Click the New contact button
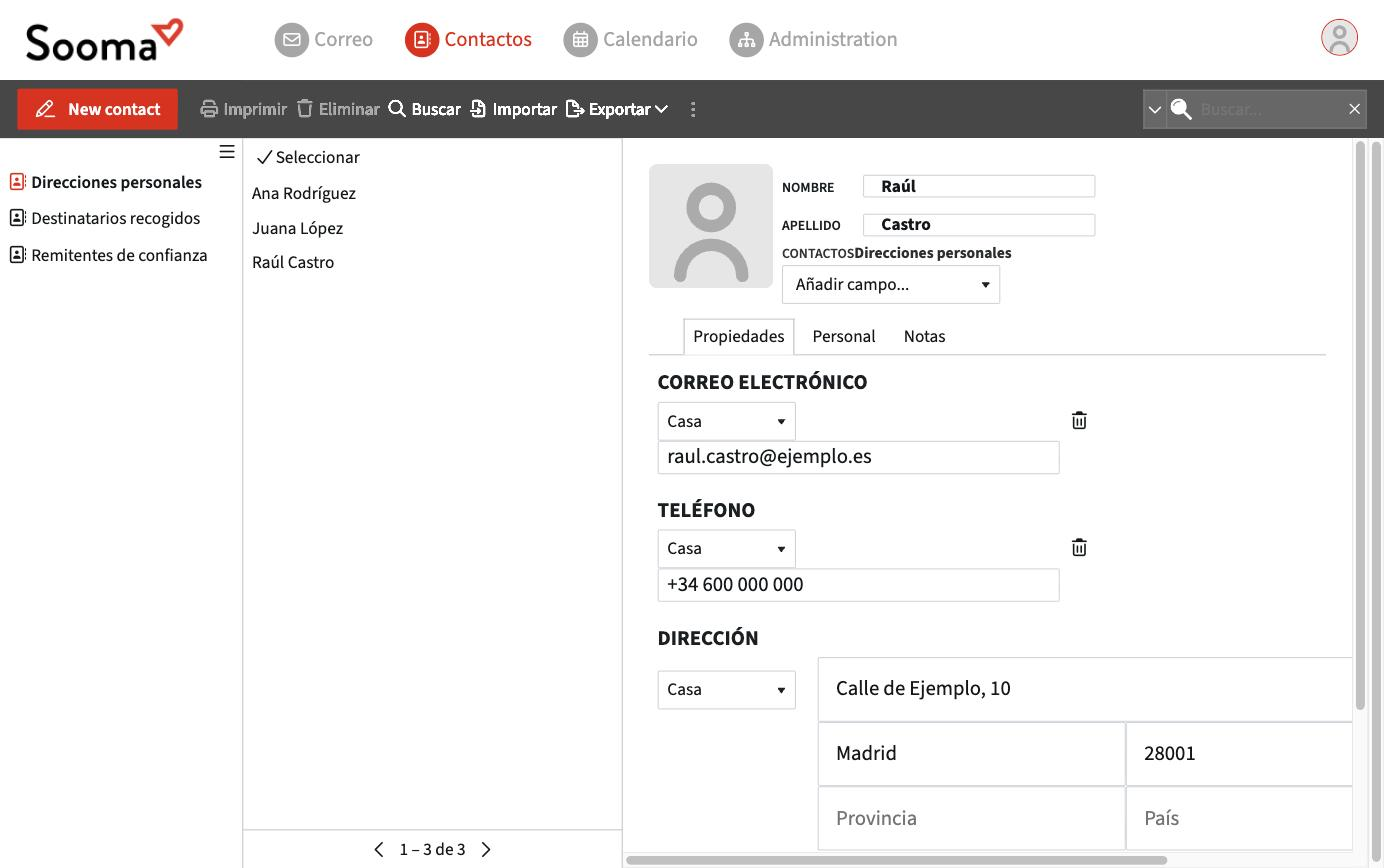This screenshot has width=1384, height=868. (x=98, y=109)
